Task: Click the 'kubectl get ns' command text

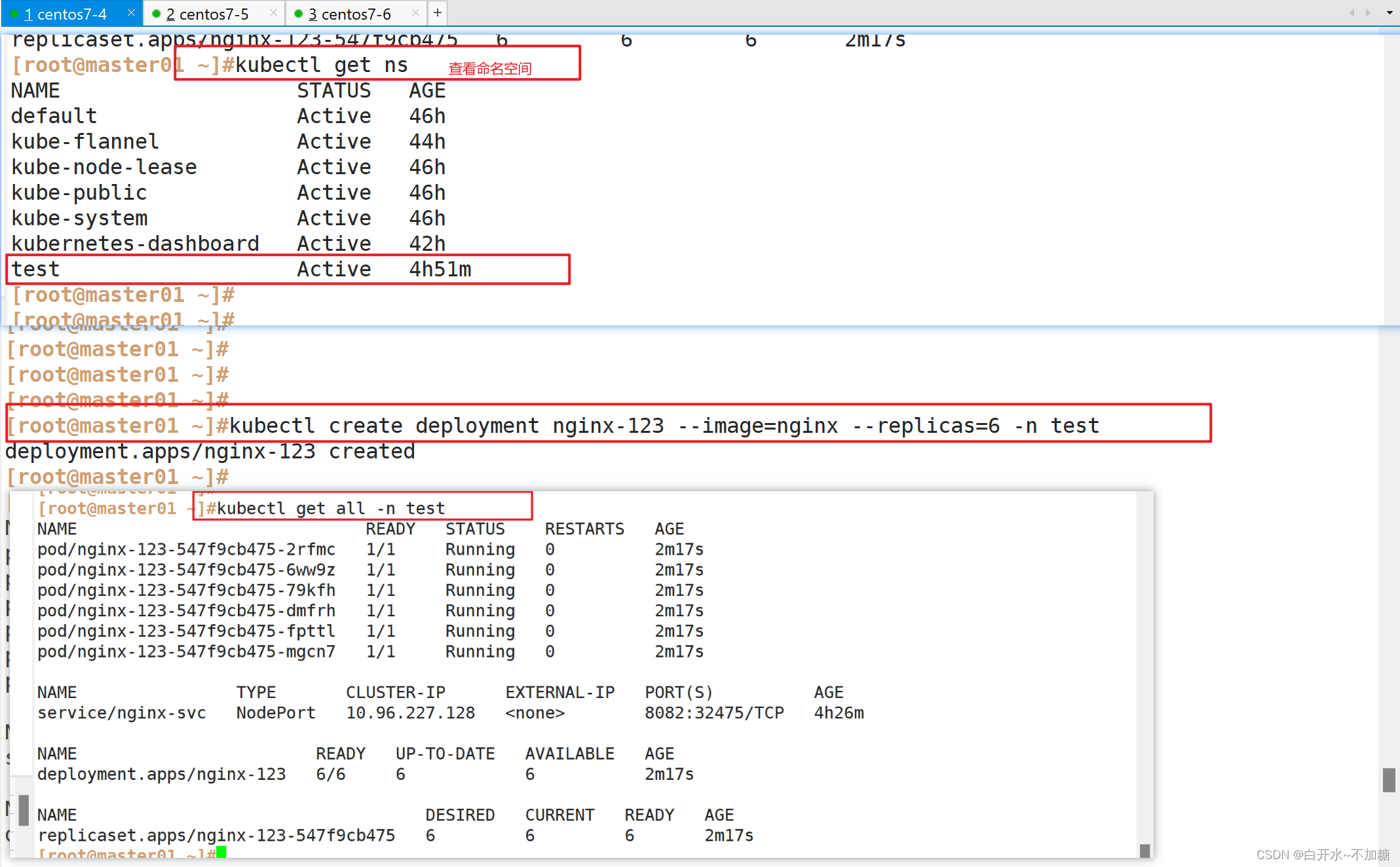Action: point(321,65)
